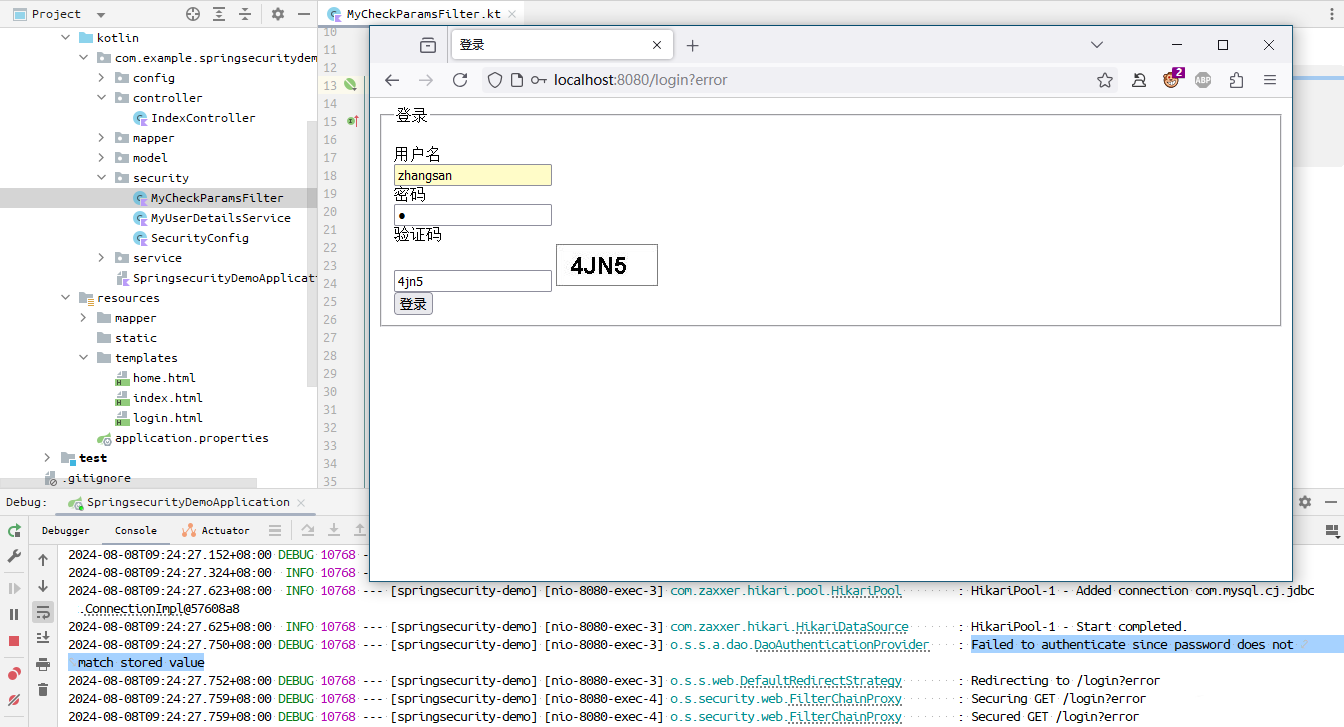This screenshot has width=1344, height=727.
Task: Collapse the kotlin folder
Action: 66,38
